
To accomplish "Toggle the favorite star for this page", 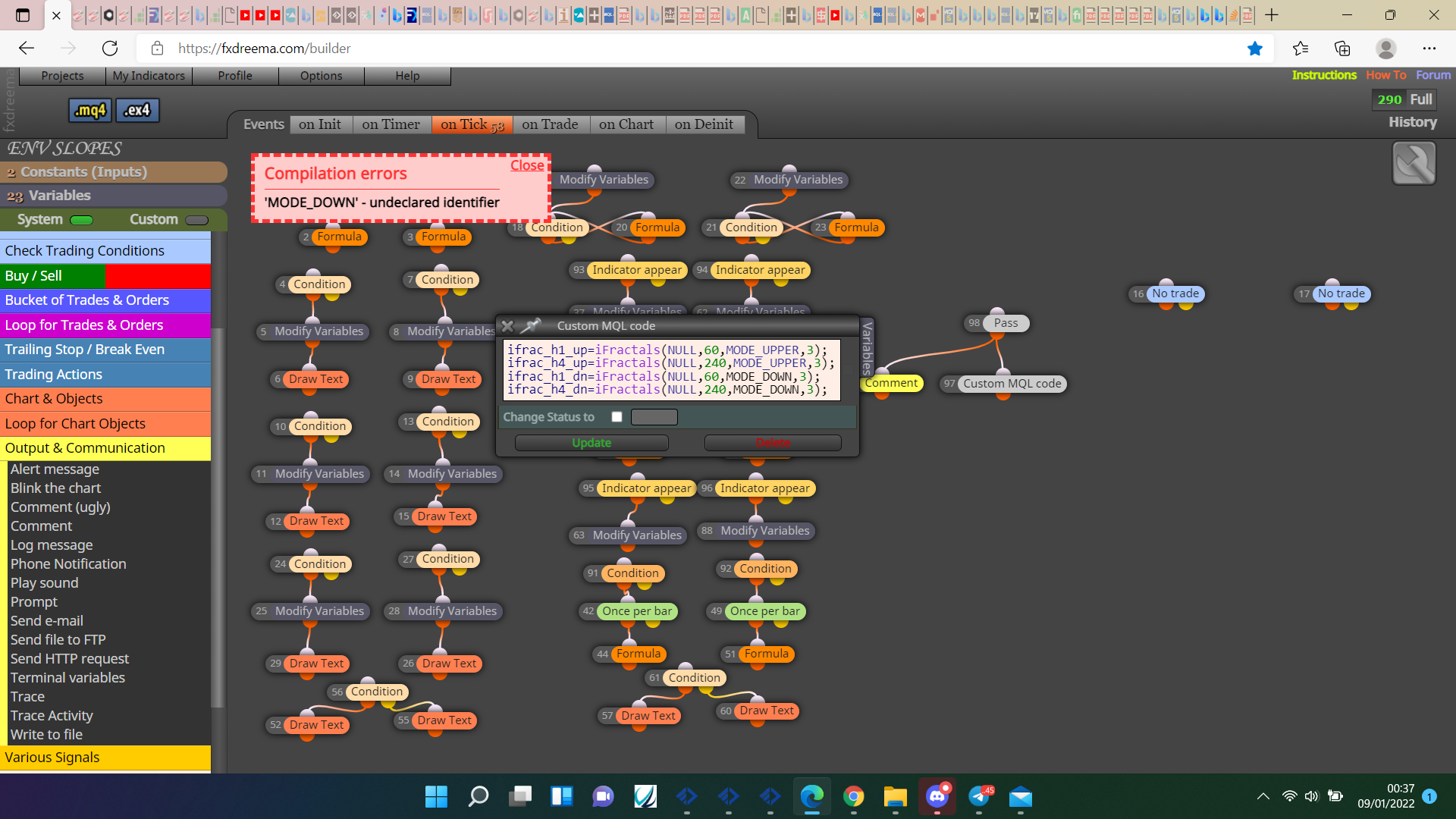I will click(x=1255, y=49).
